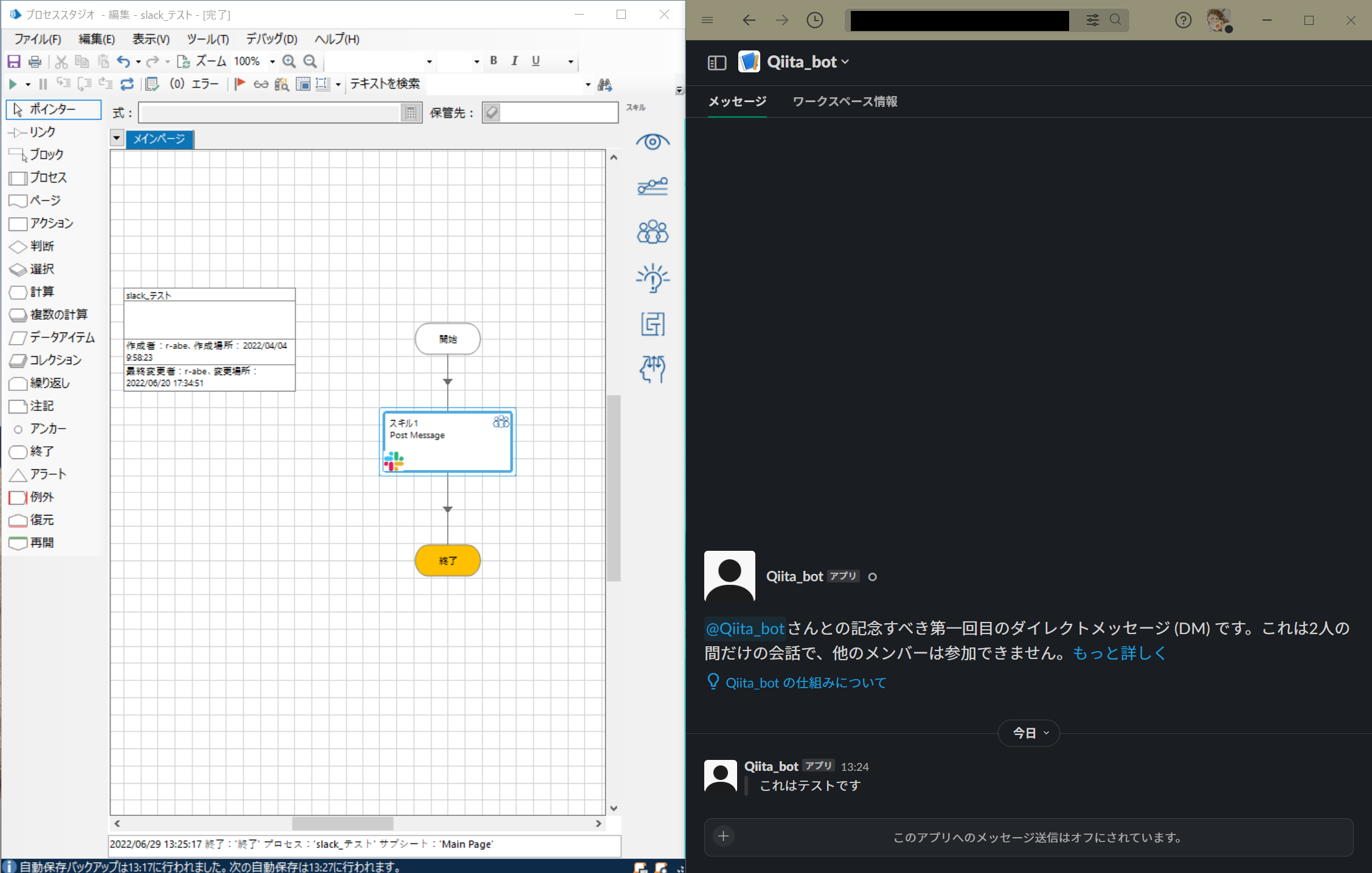Select the 判断 (Decision) stage tool
This screenshot has width=1372, height=873.
click(x=38, y=246)
